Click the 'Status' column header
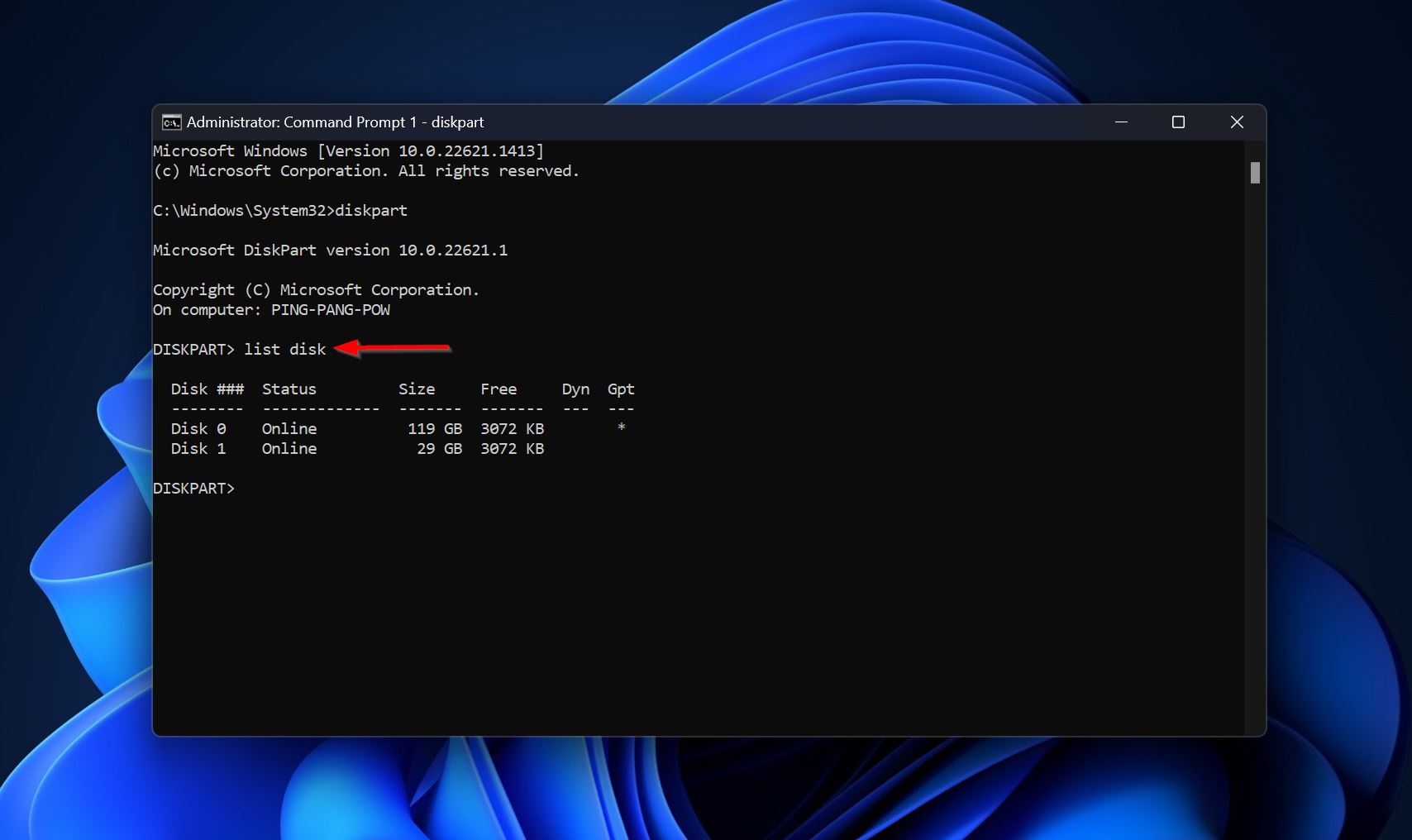 (x=289, y=389)
